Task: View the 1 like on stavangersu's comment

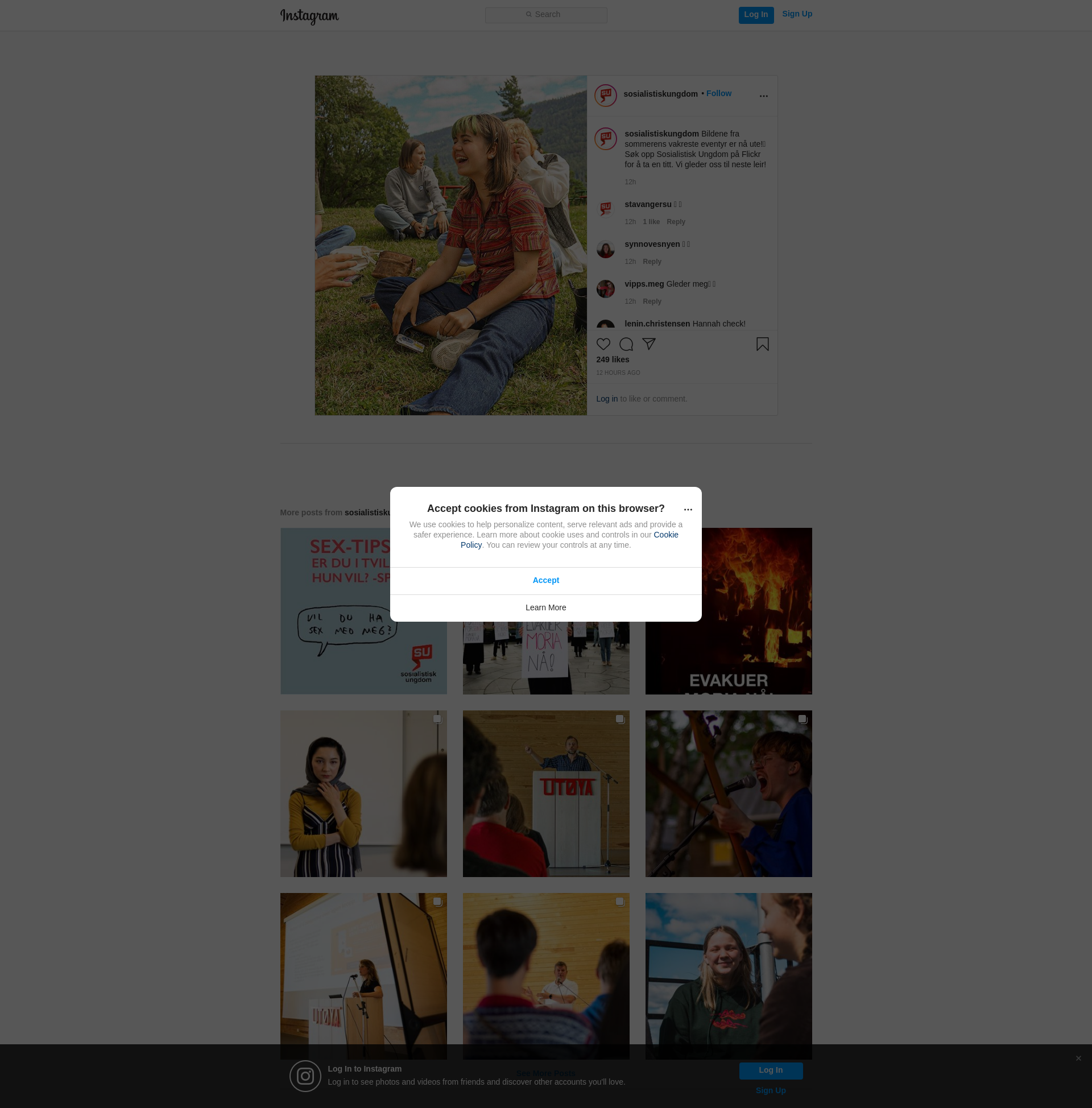Action: pos(651,222)
